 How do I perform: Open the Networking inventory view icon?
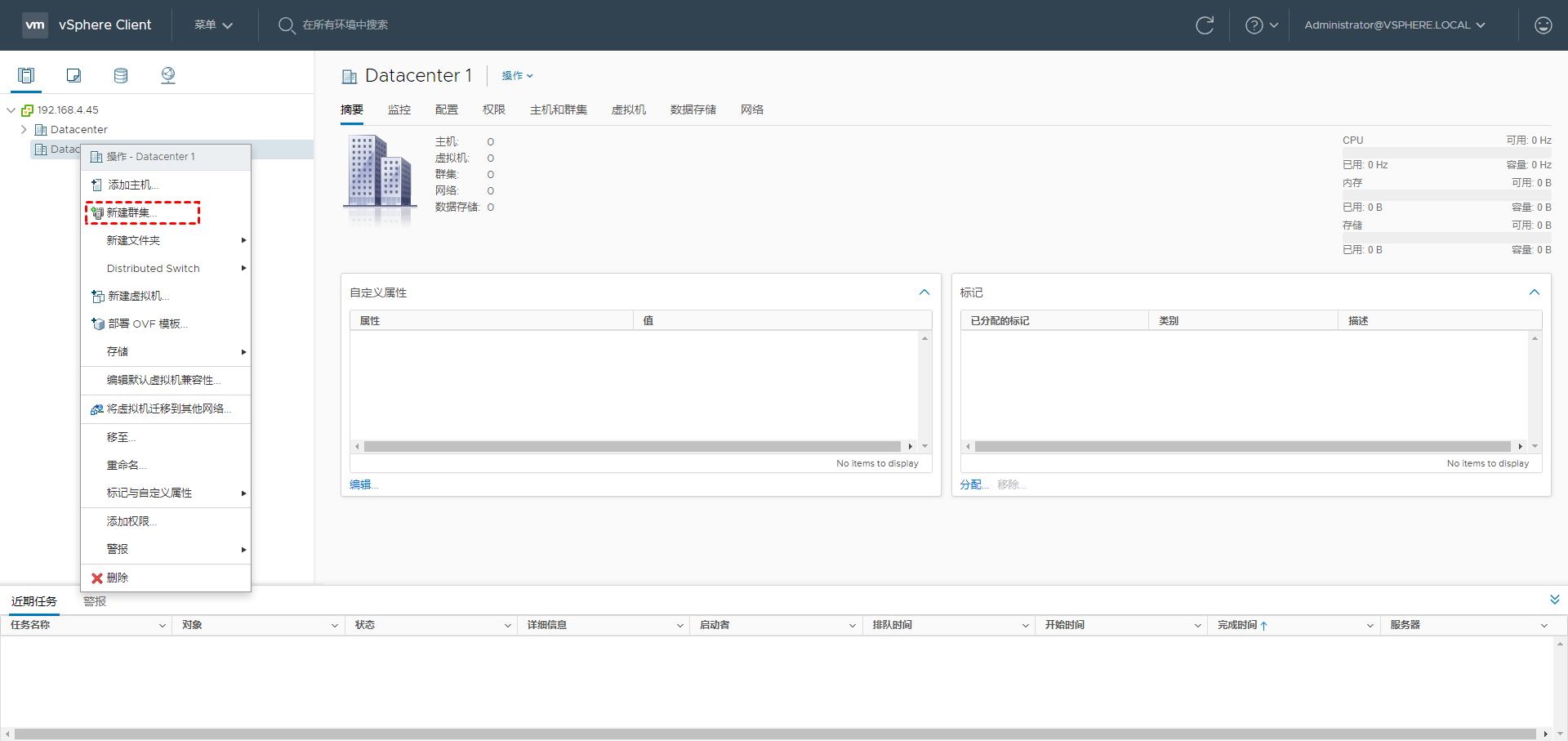point(168,76)
